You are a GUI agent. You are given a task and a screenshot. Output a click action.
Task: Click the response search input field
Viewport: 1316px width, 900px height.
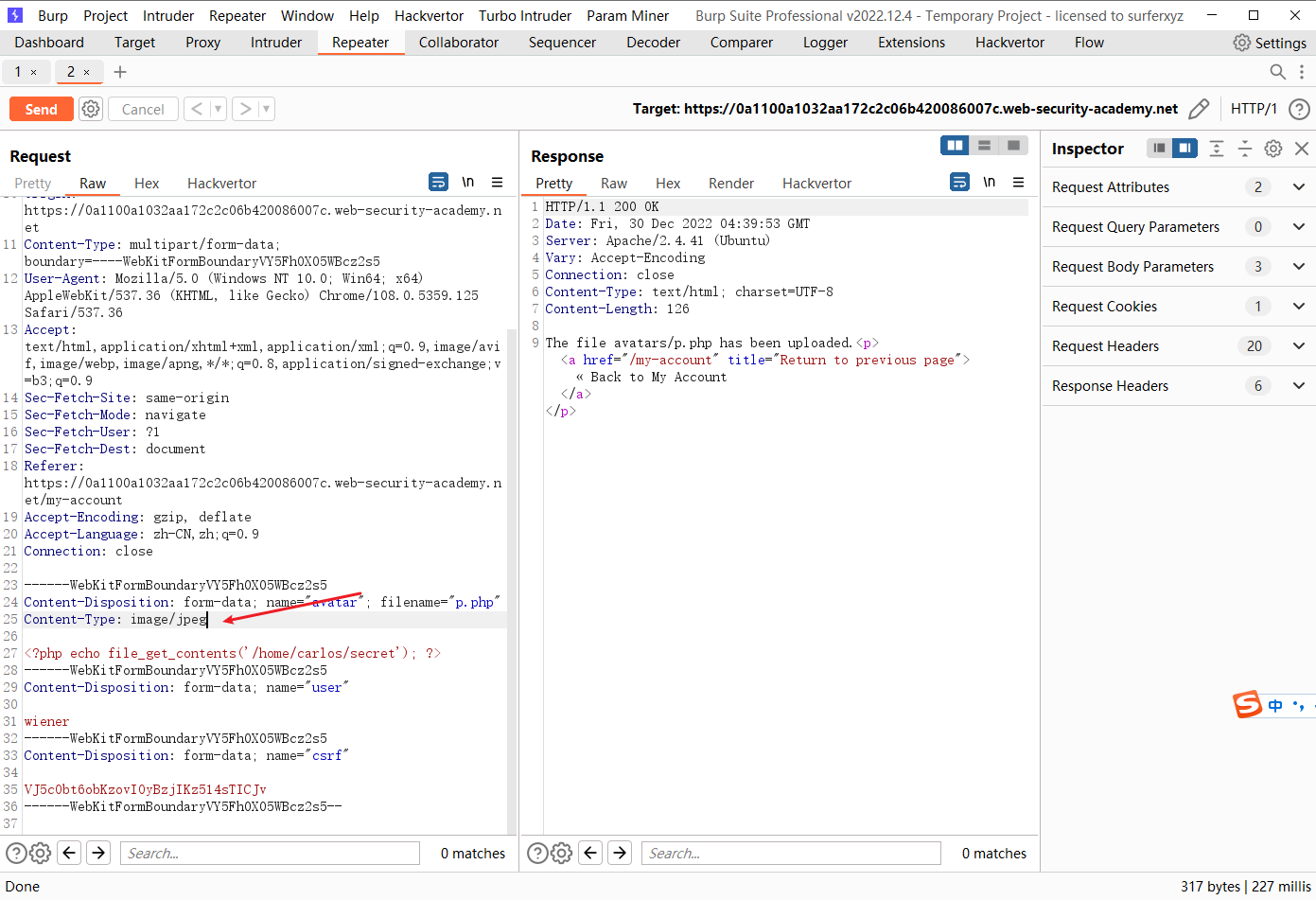[791, 853]
